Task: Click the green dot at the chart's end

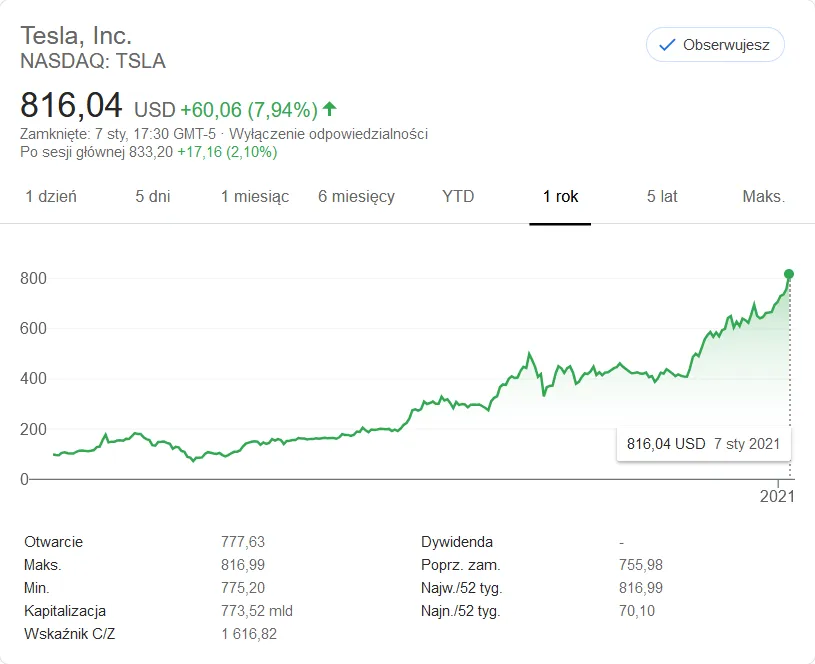Action: (x=788, y=274)
